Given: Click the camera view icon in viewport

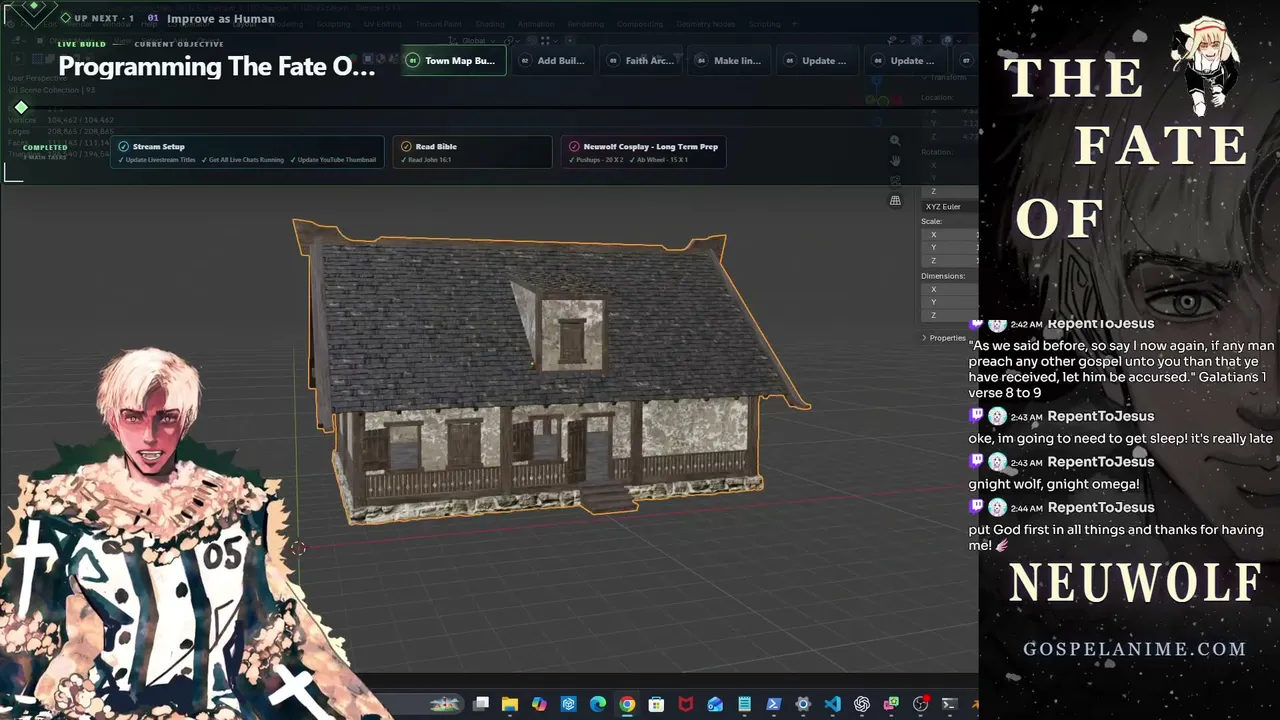Looking at the screenshot, I should [x=895, y=180].
